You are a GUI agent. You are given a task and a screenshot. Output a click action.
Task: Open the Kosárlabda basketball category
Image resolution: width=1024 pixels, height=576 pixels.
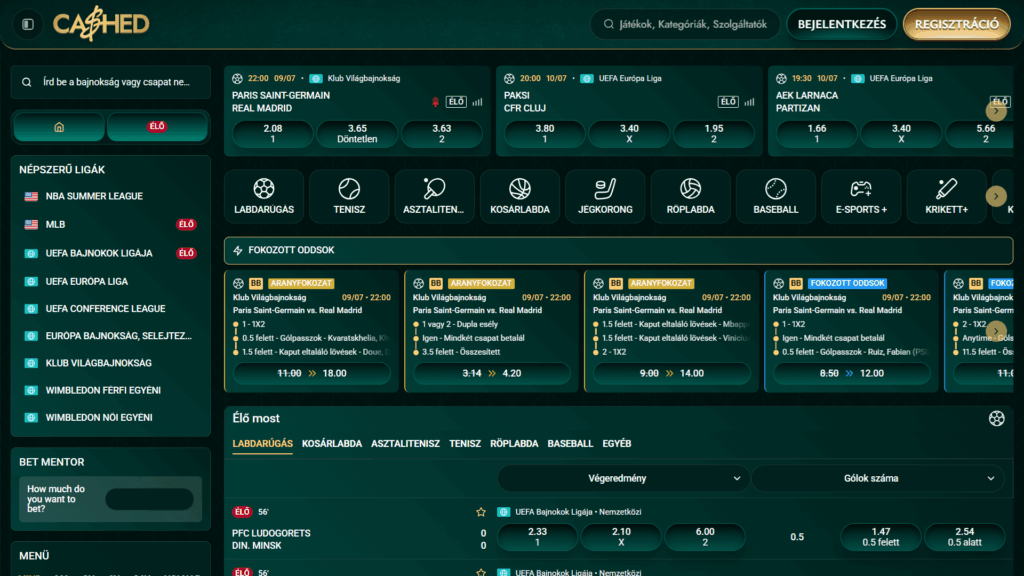point(520,197)
